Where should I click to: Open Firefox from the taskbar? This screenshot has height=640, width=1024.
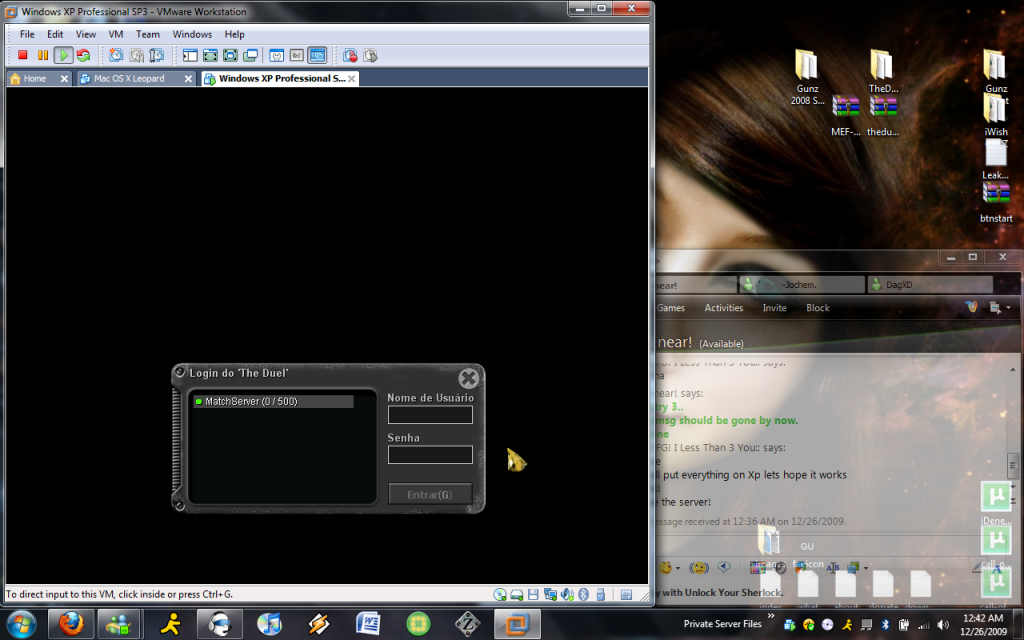pos(70,624)
